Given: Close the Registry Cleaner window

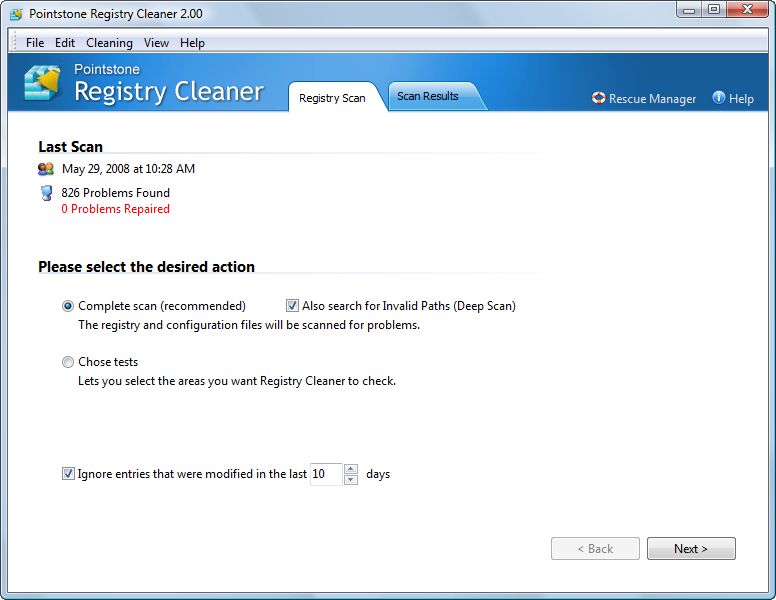Looking at the screenshot, I should pyautogui.click(x=748, y=10).
